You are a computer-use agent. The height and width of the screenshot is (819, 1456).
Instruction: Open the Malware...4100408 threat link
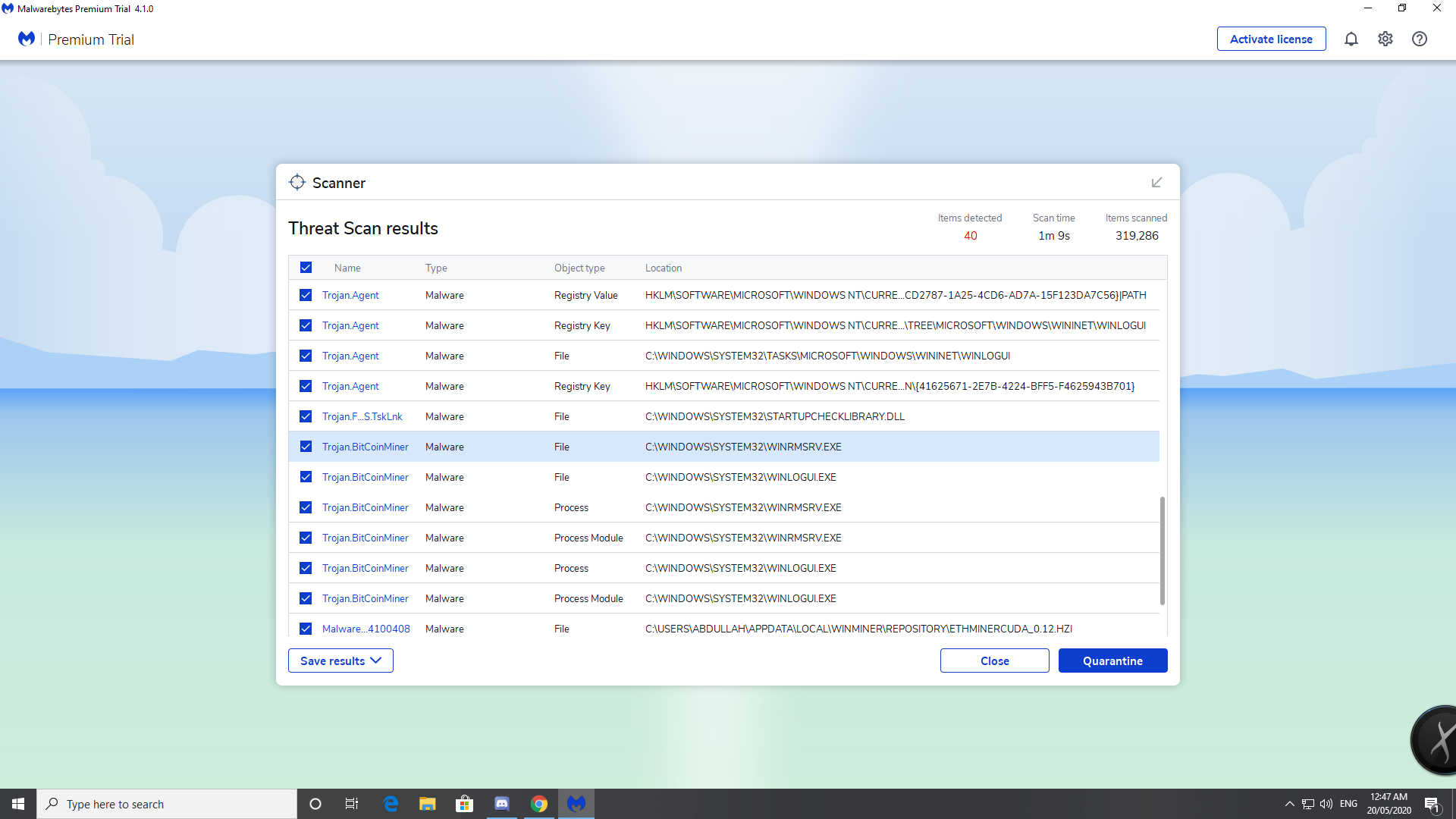(x=366, y=629)
